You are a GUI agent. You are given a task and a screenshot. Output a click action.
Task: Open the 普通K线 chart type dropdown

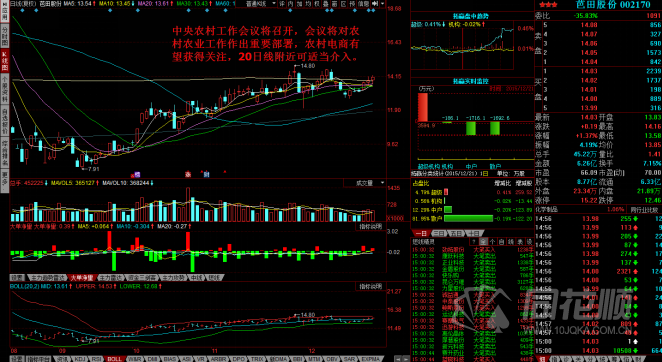click(x=261, y=3)
